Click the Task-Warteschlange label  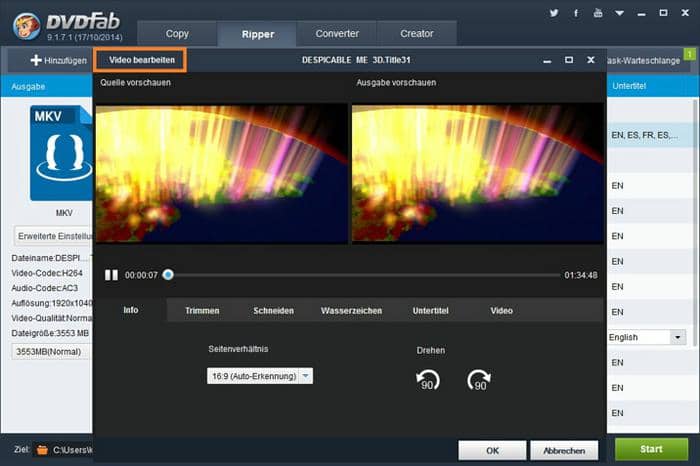[643, 61]
